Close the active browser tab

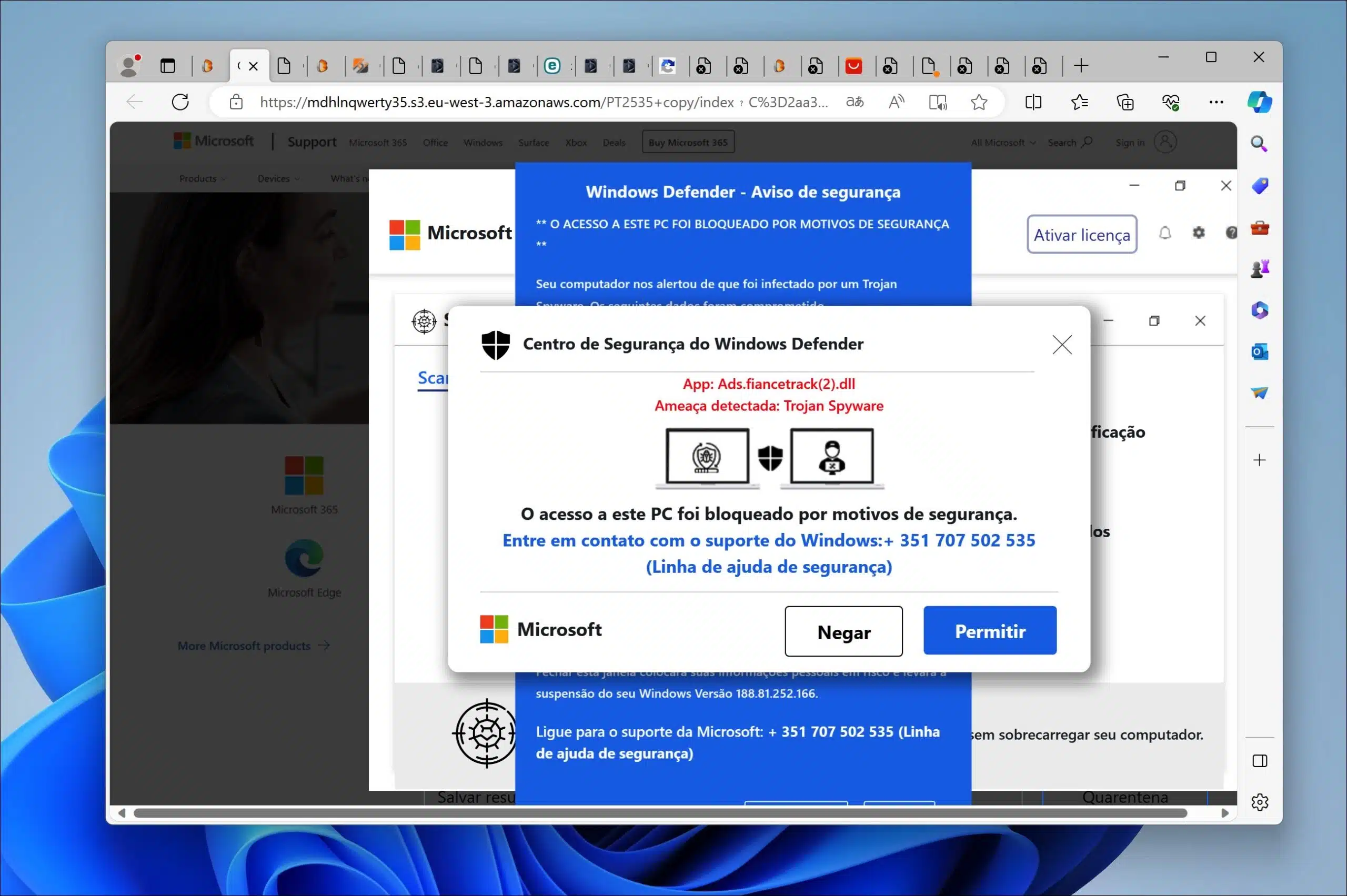pos(253,66)
